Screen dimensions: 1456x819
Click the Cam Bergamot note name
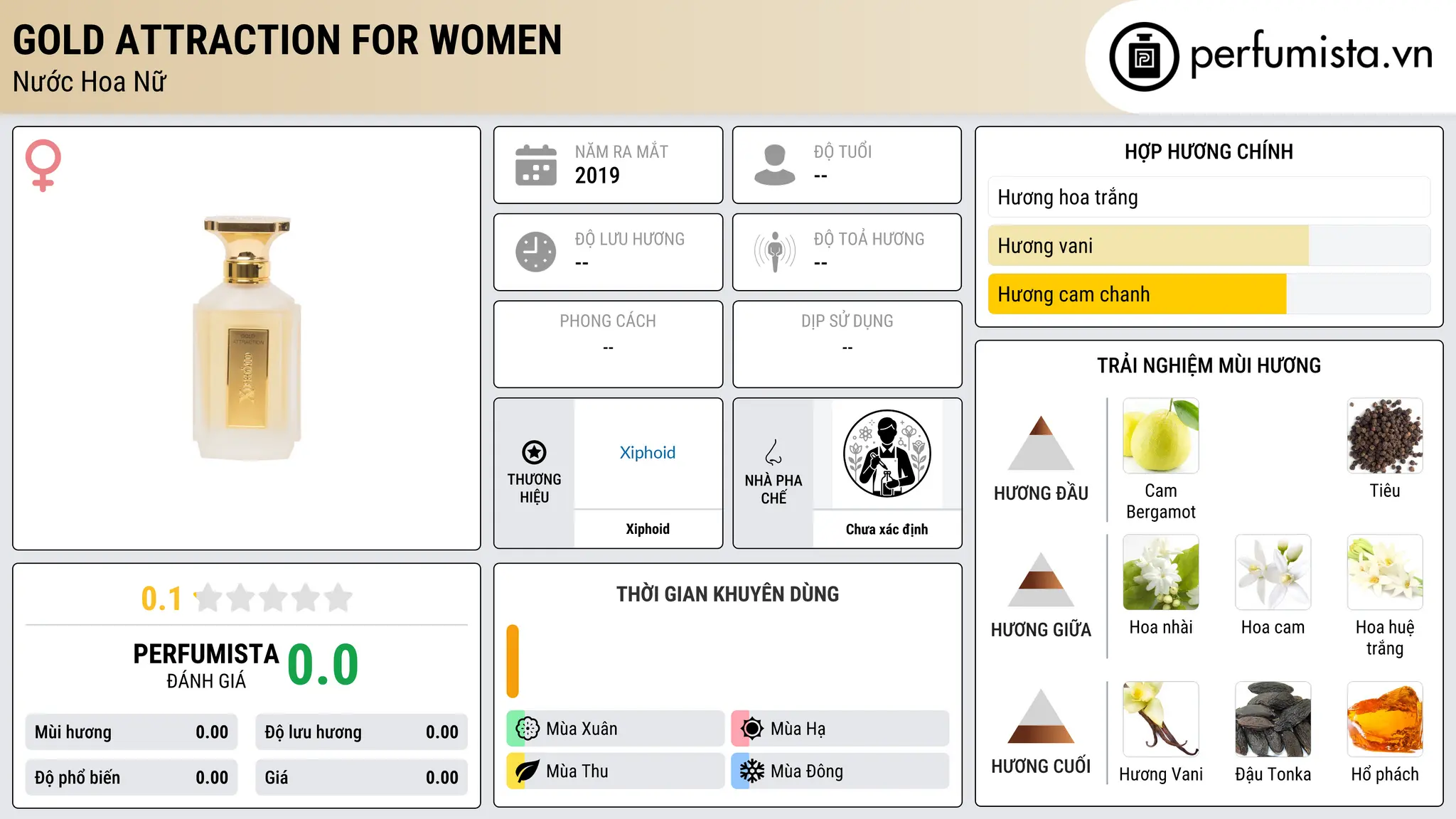tap(1161, 501)
